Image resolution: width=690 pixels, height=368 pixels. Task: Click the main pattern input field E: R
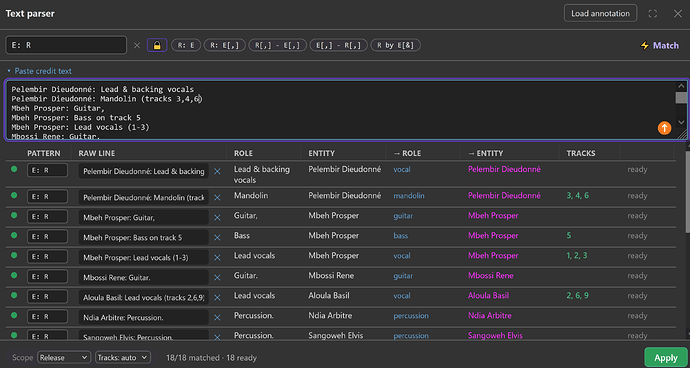point(66,45)
